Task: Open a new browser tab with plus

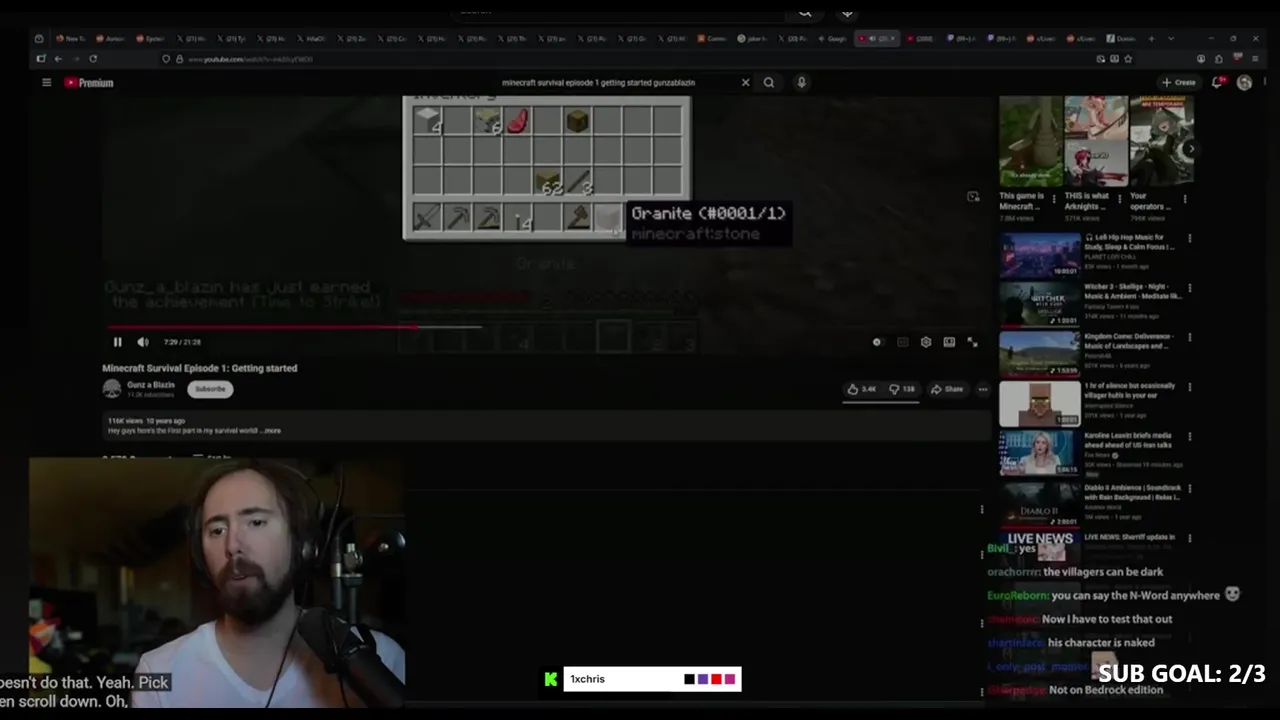Action: pos(1151,39)
